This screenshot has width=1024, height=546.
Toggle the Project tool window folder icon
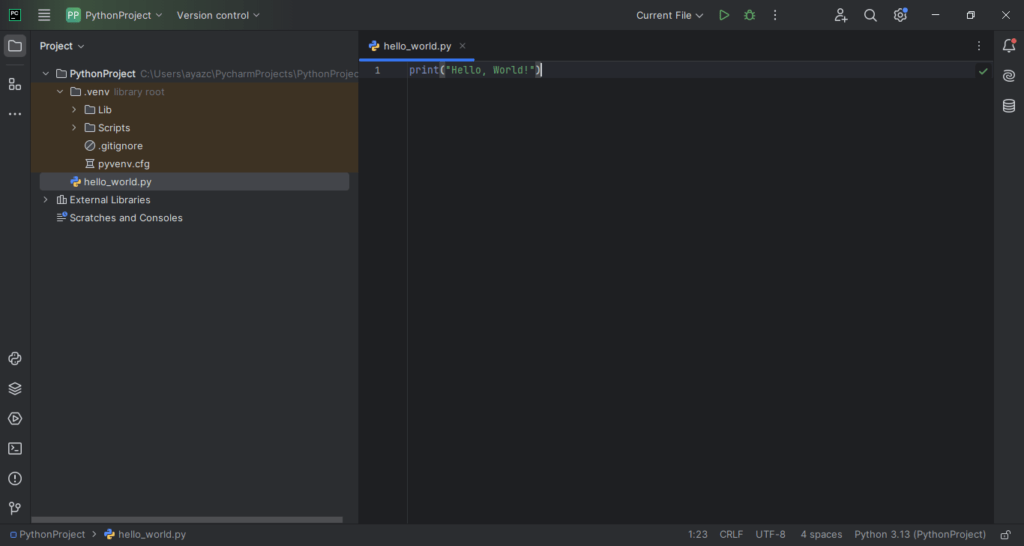pyautogui.click(x=15, y=46)
